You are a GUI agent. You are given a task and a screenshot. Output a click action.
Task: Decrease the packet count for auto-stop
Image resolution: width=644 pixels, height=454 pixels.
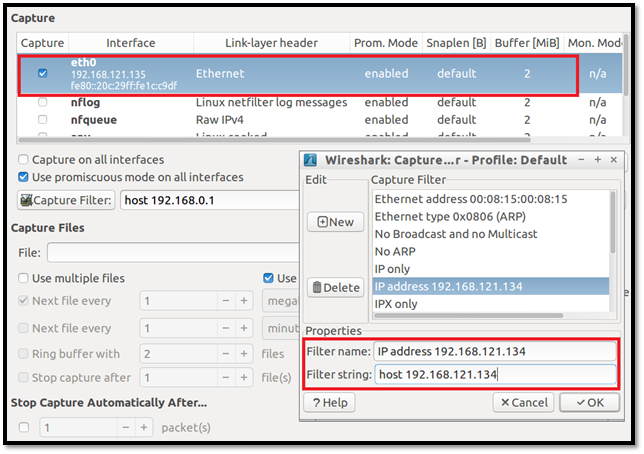(124, 427)
